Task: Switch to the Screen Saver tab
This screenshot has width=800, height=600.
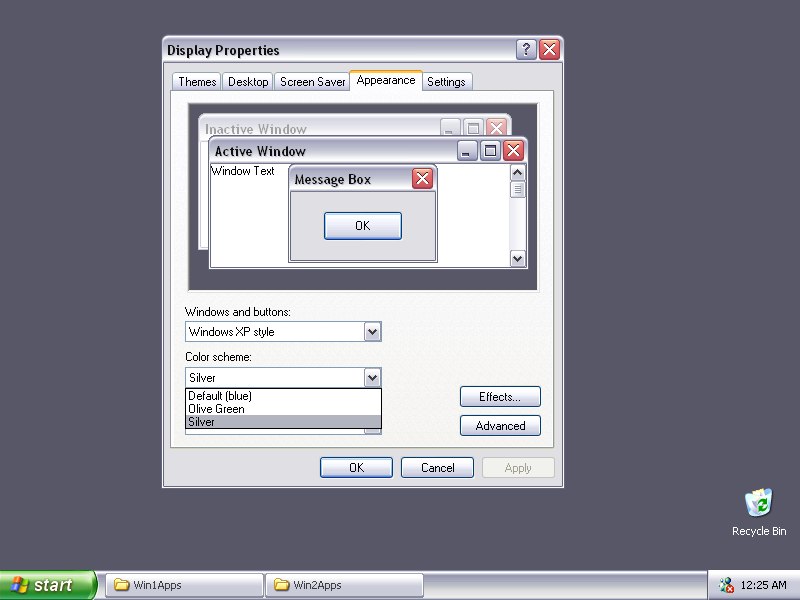Action: (x=311, y=81)
